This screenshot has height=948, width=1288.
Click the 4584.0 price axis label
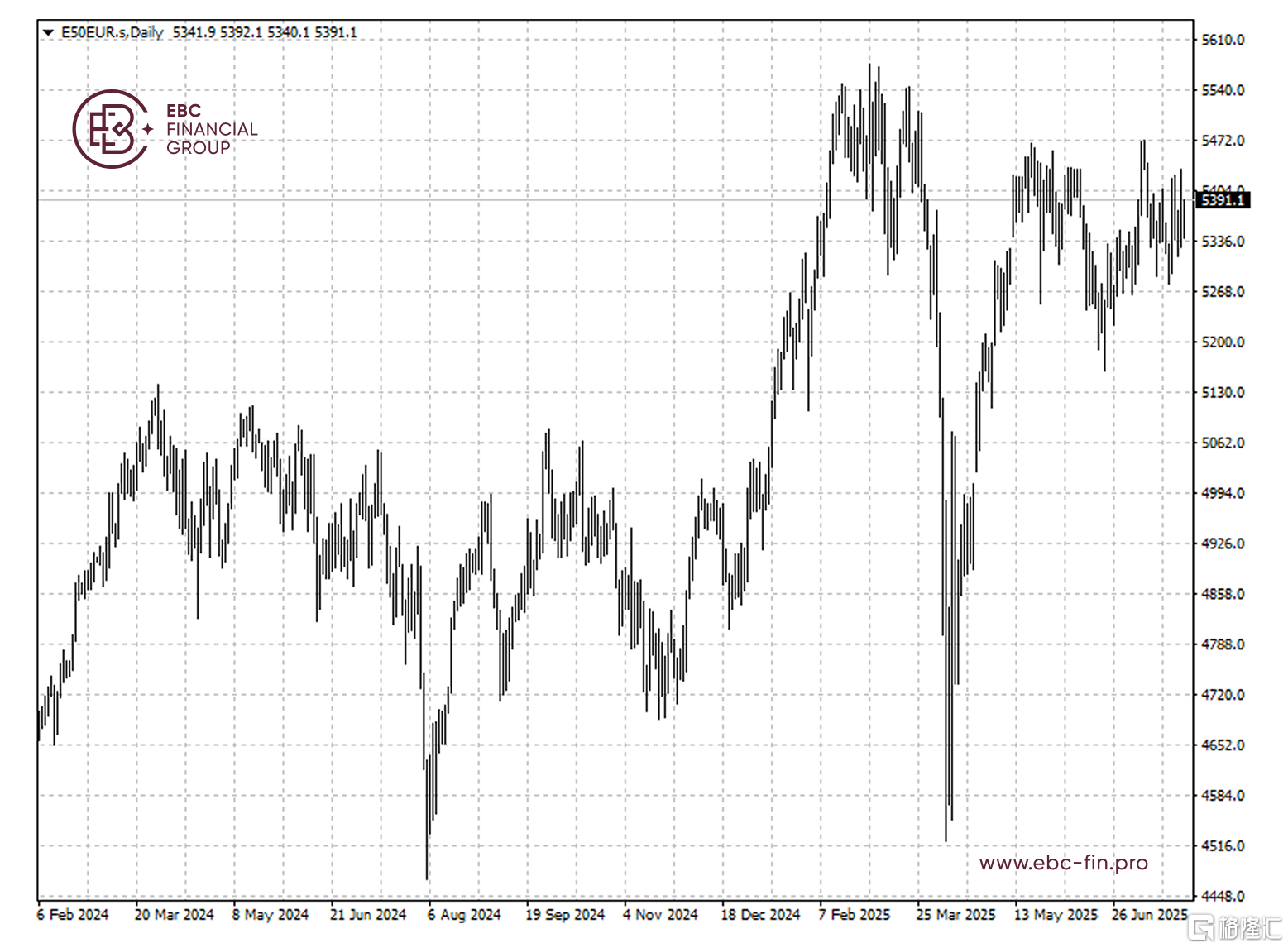coord(1223,796)
